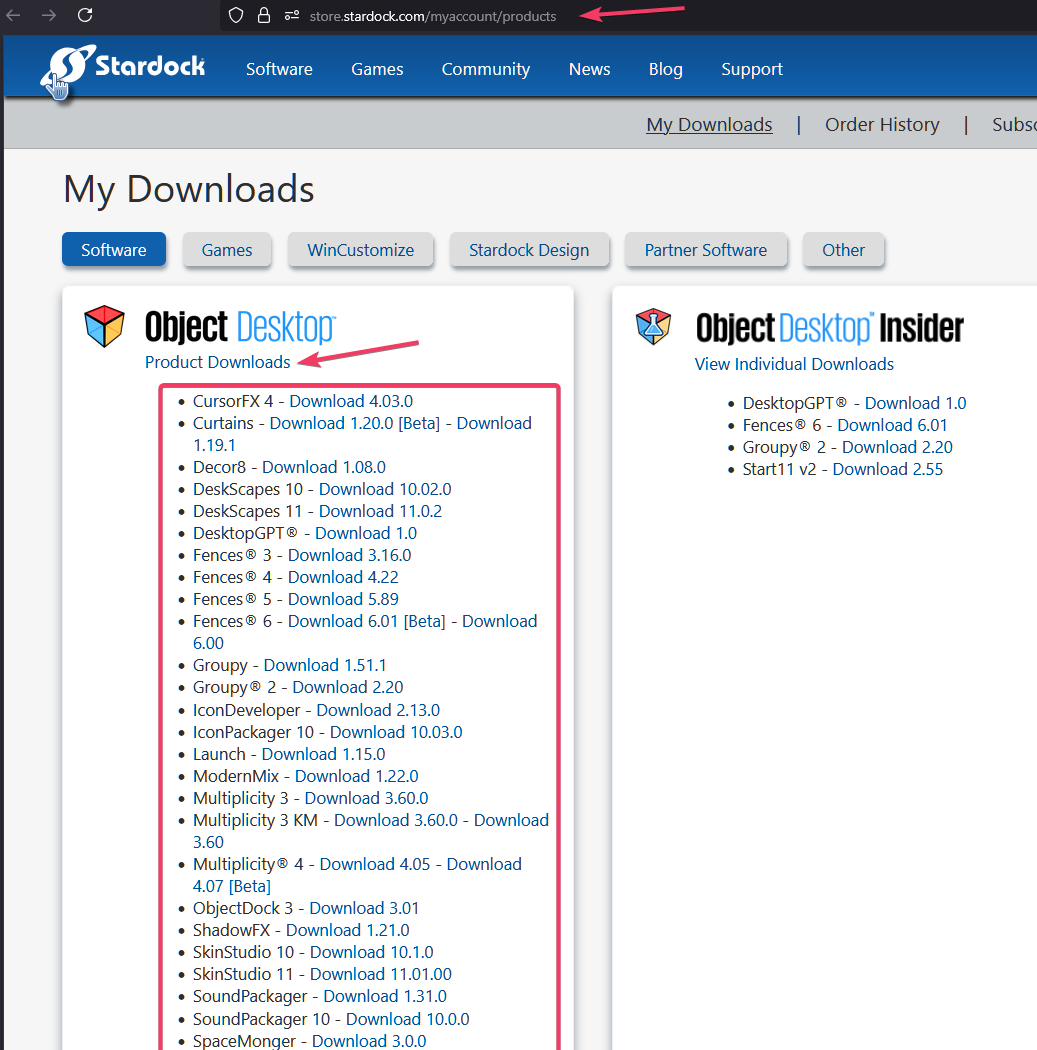Click the browser address bar URL

[432, 16]
